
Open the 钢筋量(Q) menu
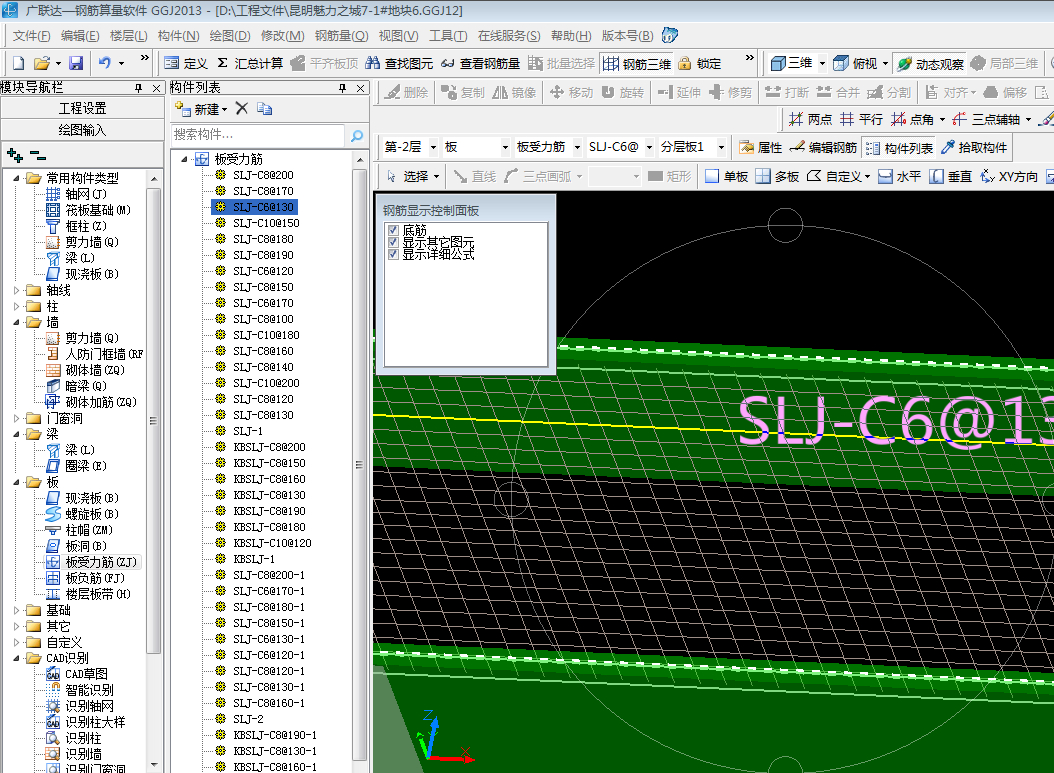tap(341, 36)
